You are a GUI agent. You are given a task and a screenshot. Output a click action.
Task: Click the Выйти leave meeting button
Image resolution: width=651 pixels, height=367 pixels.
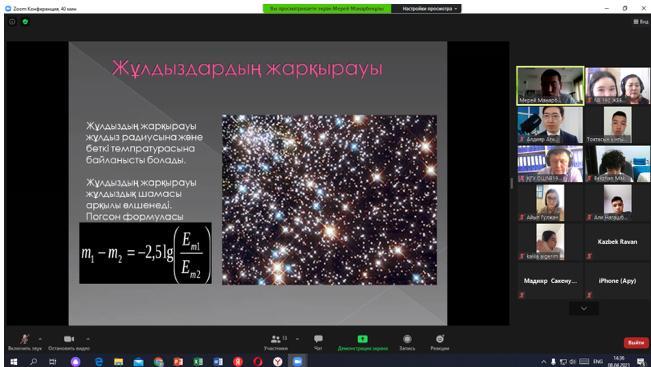pos(636,343)
